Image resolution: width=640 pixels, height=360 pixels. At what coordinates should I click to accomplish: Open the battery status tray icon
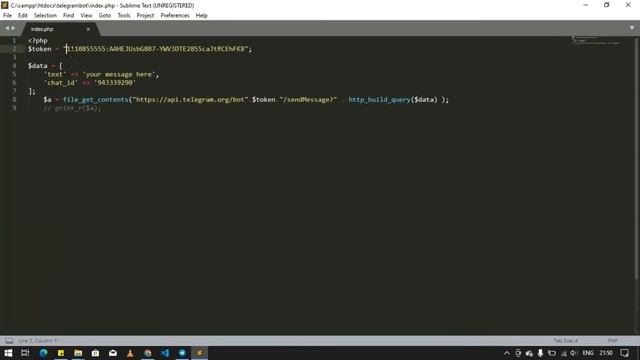point(552,353)
